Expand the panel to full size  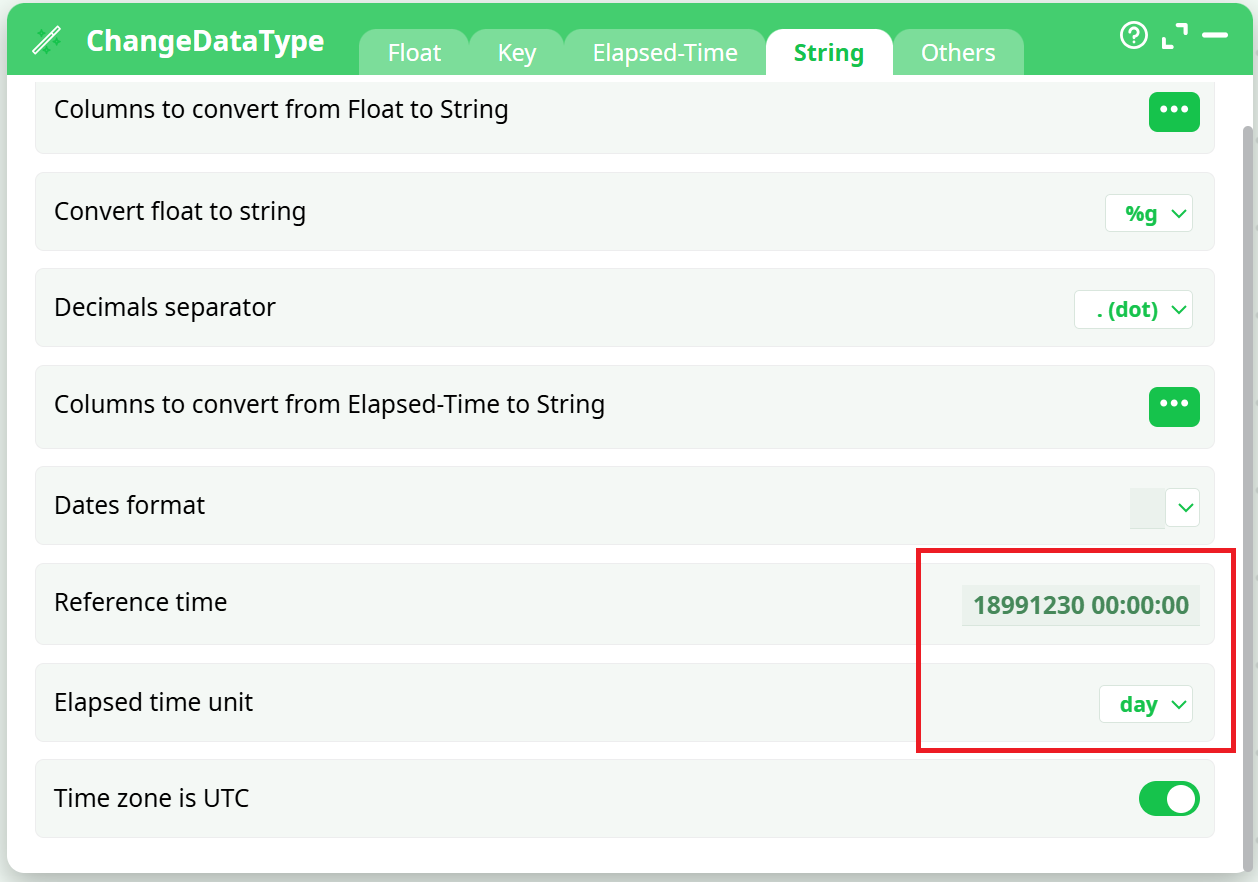click(x=1174, y=37)
